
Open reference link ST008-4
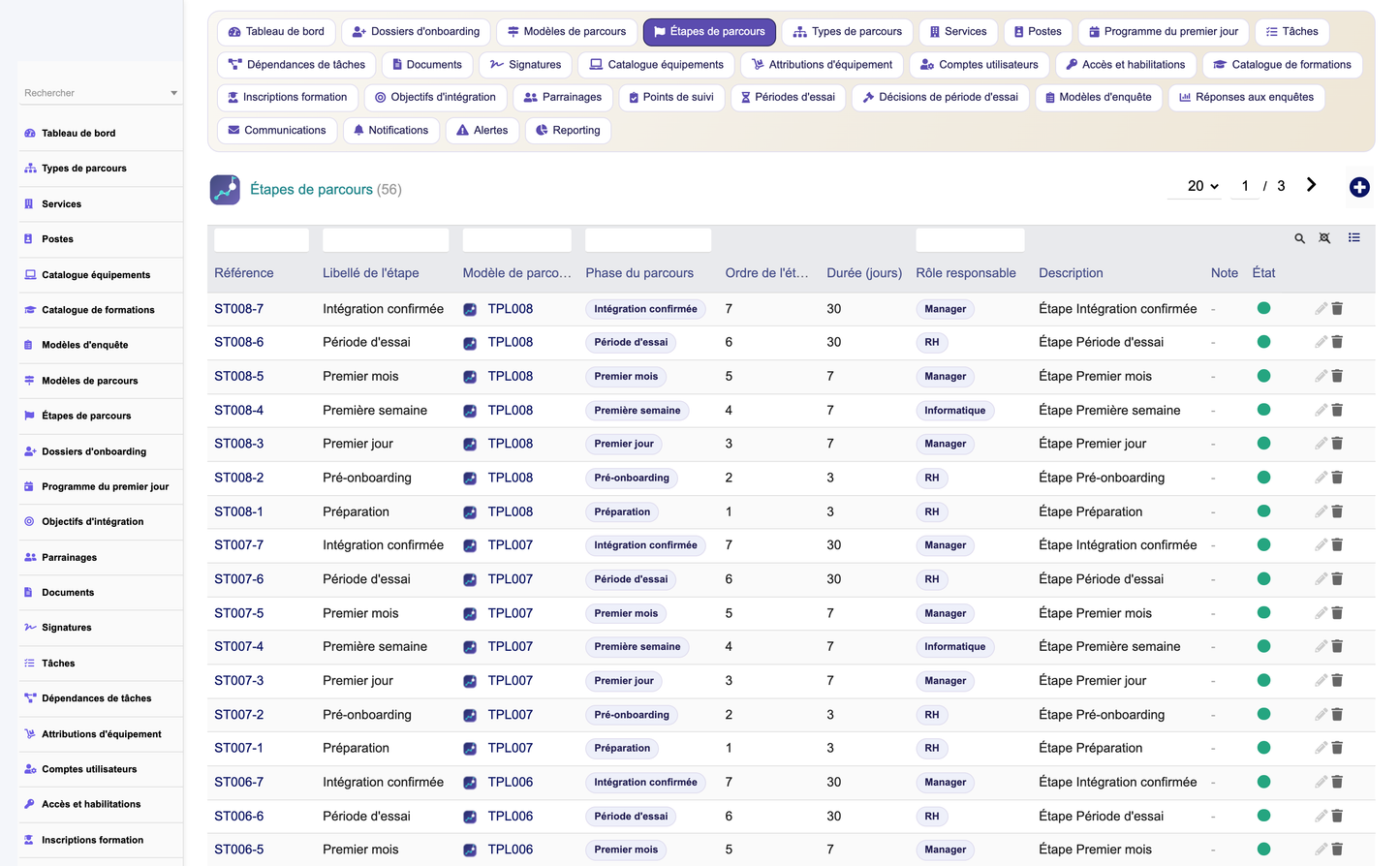pos(238,410)
